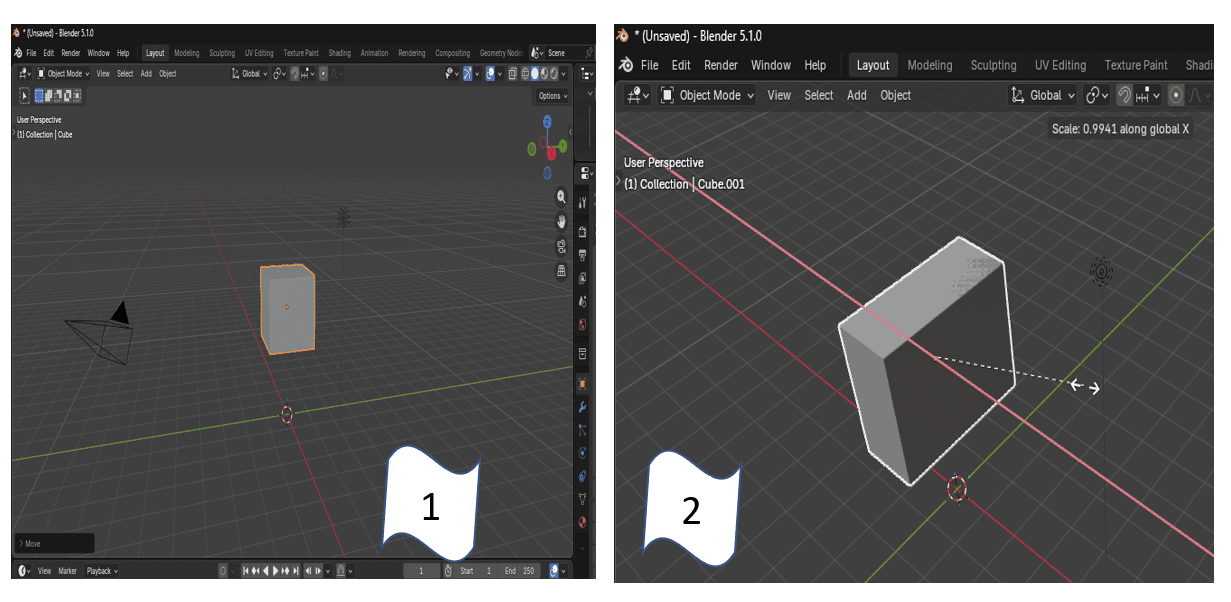
Task: Select the Camera object in left viewport
Action: point(103,333)
